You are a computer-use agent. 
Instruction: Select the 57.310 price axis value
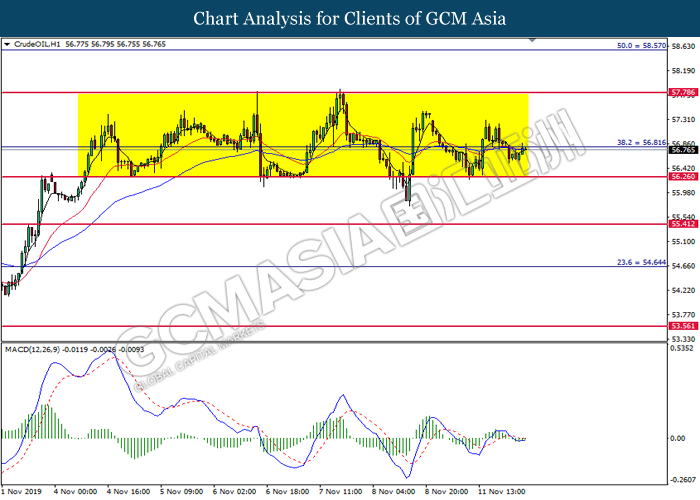pos(683,120)
